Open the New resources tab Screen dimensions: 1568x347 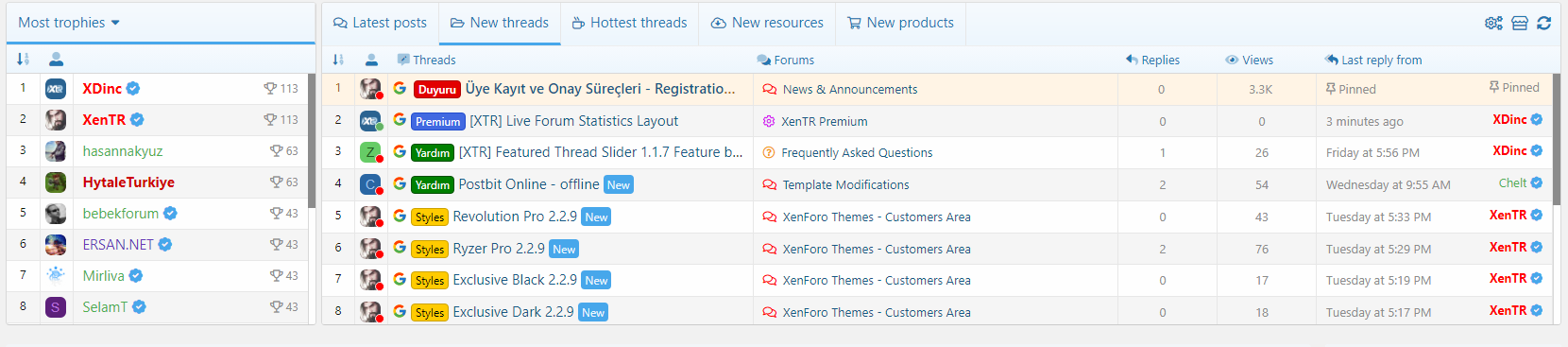click(x=767, y=23)
